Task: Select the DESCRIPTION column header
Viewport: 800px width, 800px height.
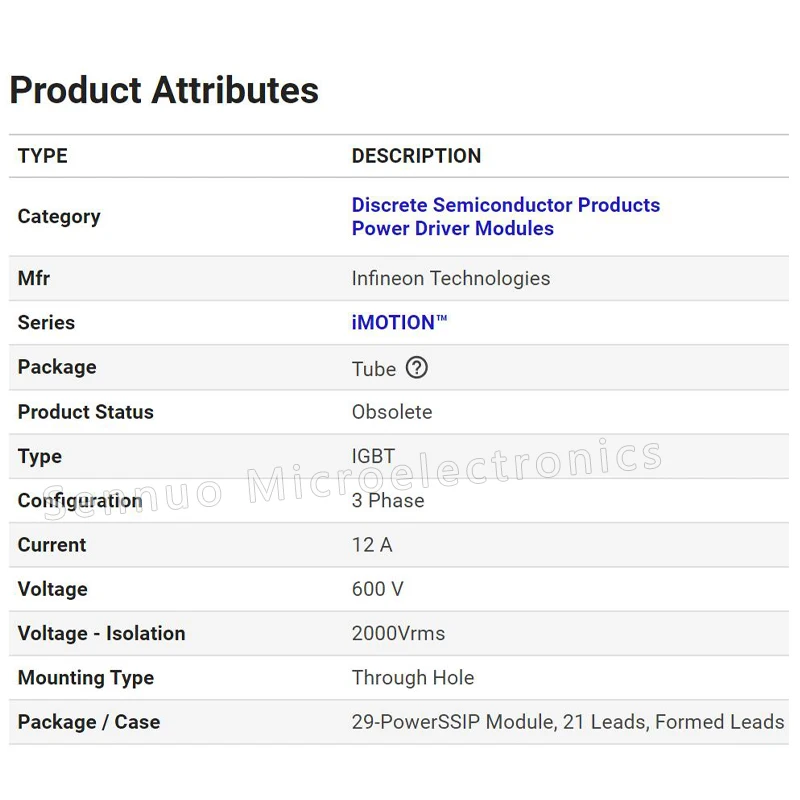Action: tap(416, 156)
